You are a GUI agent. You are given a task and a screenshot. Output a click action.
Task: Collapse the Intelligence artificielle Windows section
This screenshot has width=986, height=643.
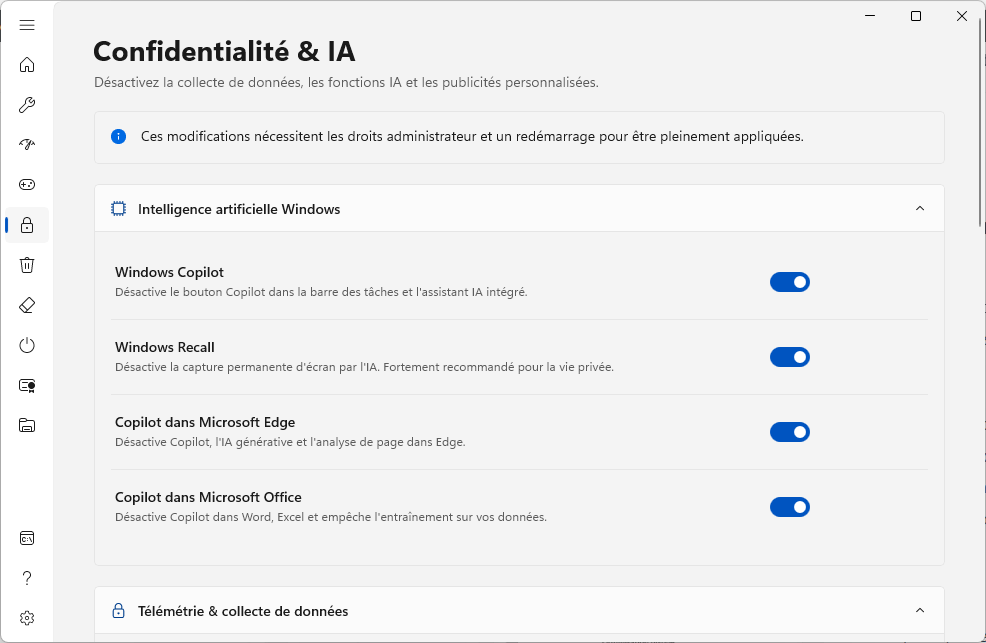pyautogui.click(x=919, y=208)
